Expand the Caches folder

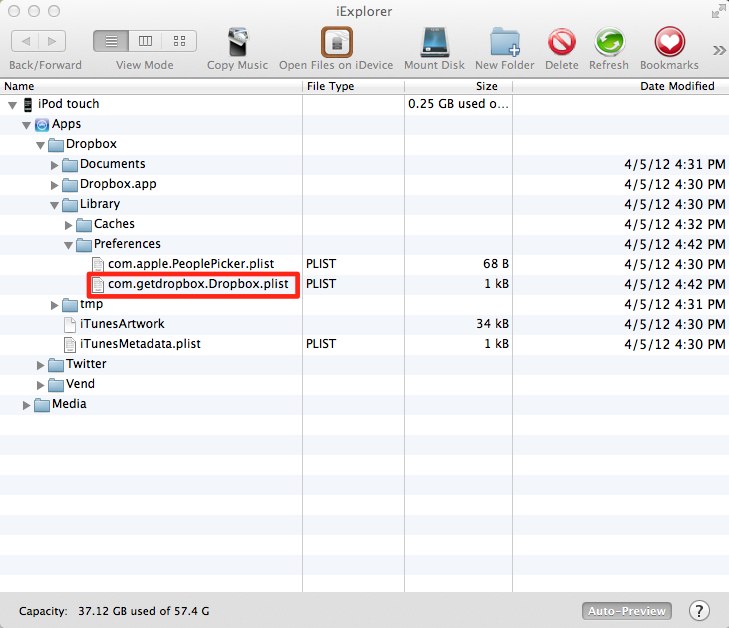[68, 225]
